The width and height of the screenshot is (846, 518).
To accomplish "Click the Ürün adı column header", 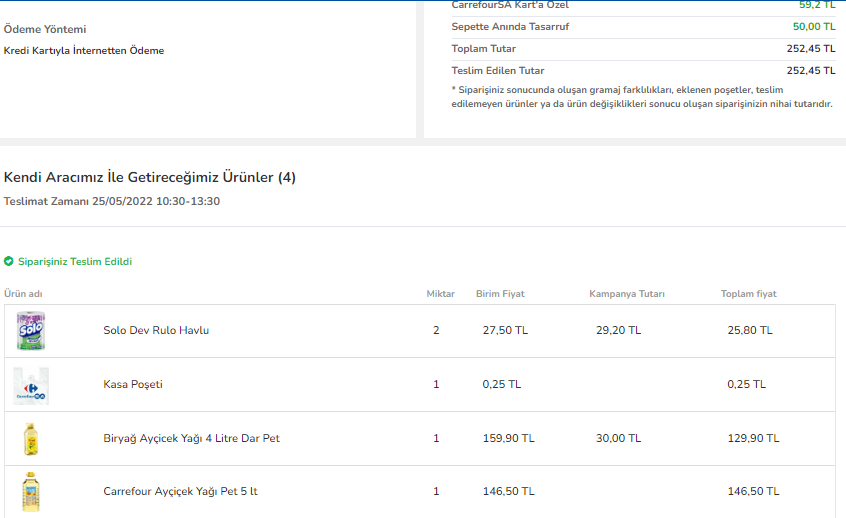I will [x=23, y=294].
